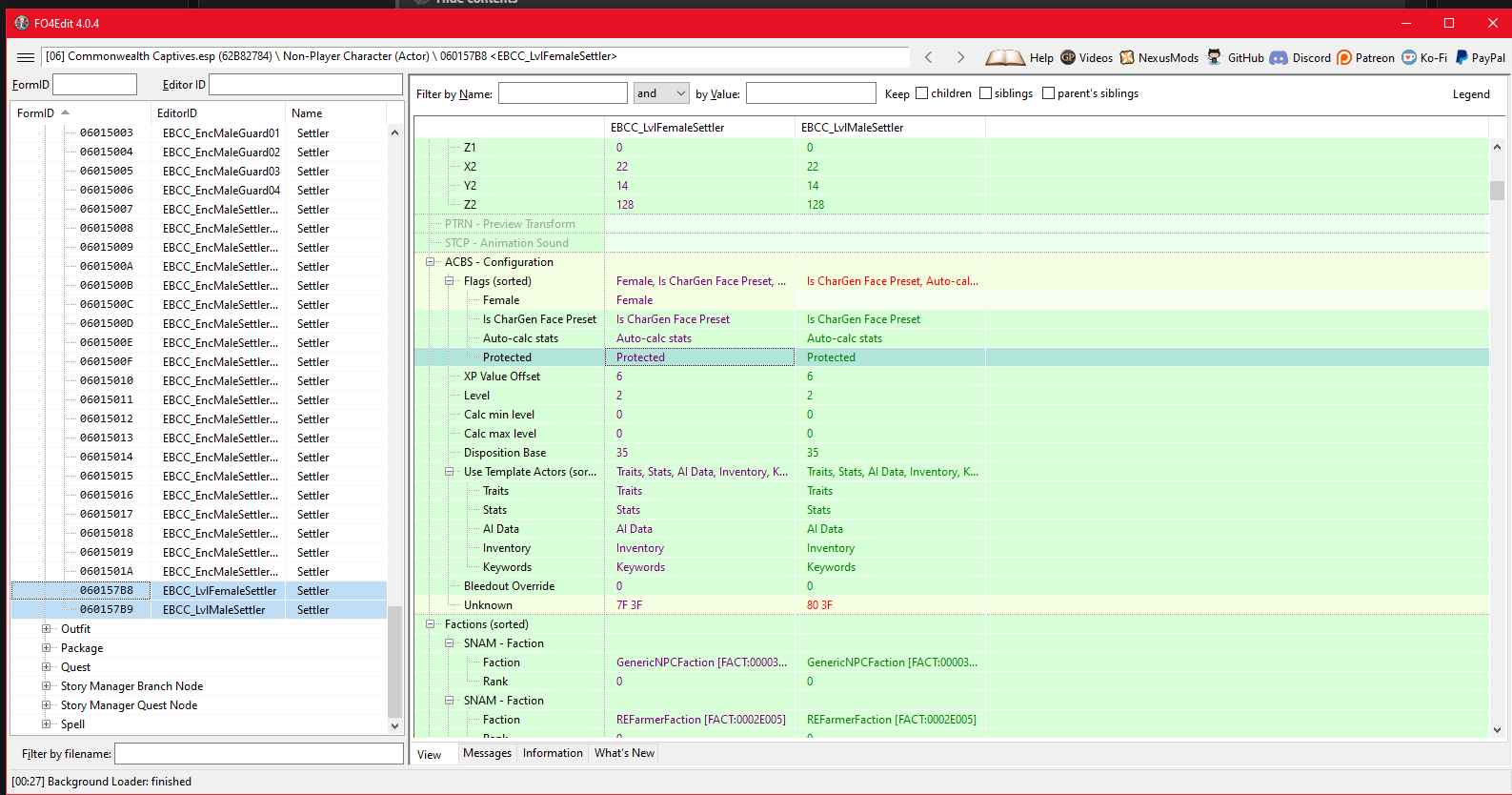The width and height of the screenshot is (1512, 795).
Task: Select record 06015010 in the list
Action: pyautogui.click(x=199, y=381)
